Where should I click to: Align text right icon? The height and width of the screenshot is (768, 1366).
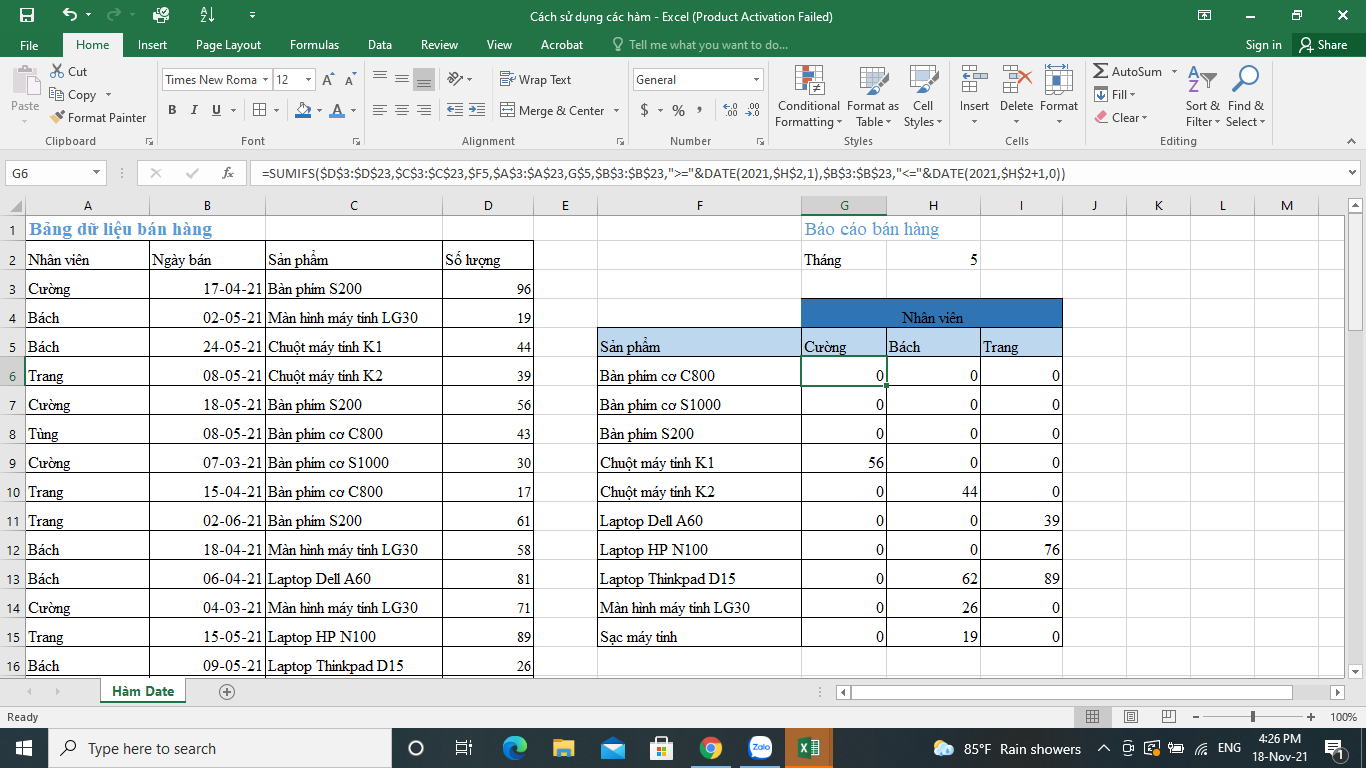click(x=424, y=110)
